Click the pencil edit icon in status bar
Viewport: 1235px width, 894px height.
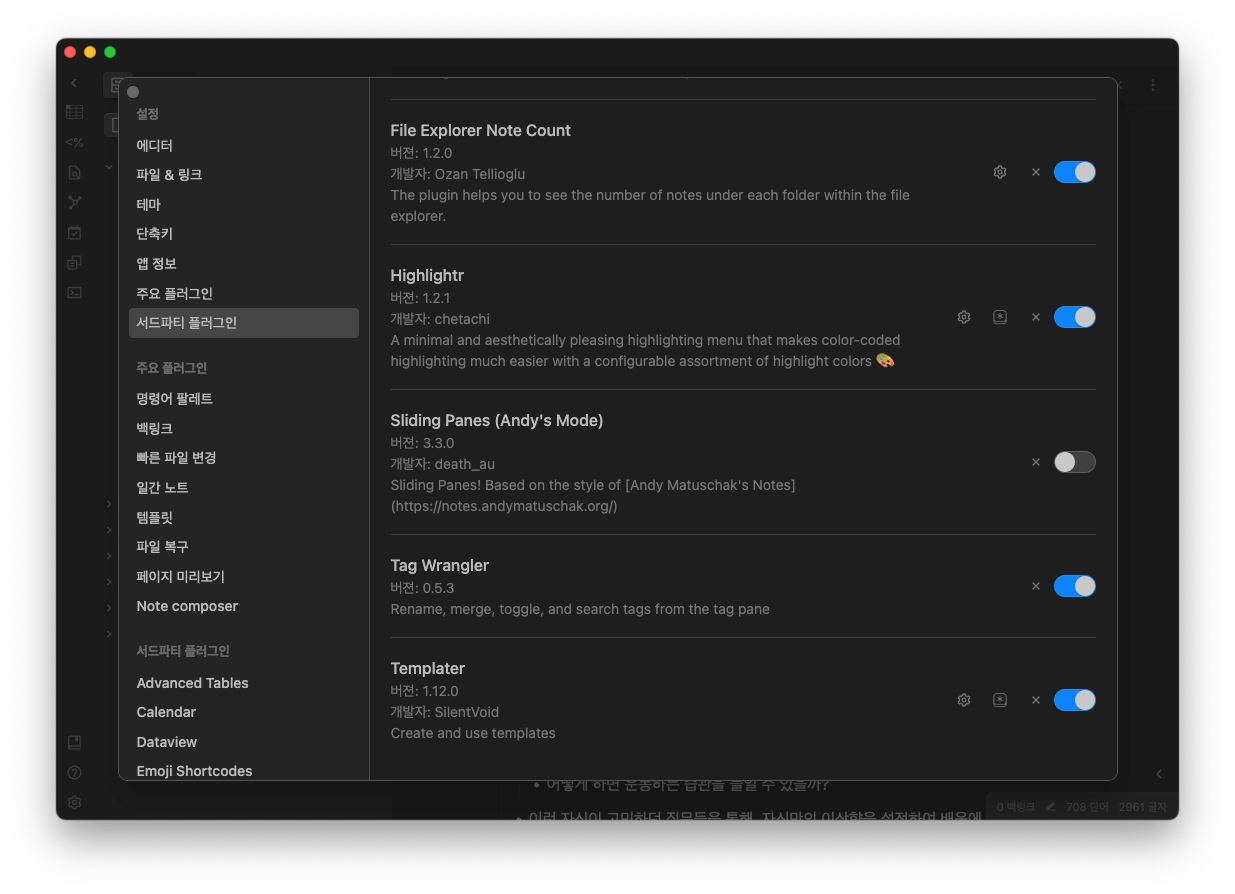pyautogui.click(x=1050, y=806)
